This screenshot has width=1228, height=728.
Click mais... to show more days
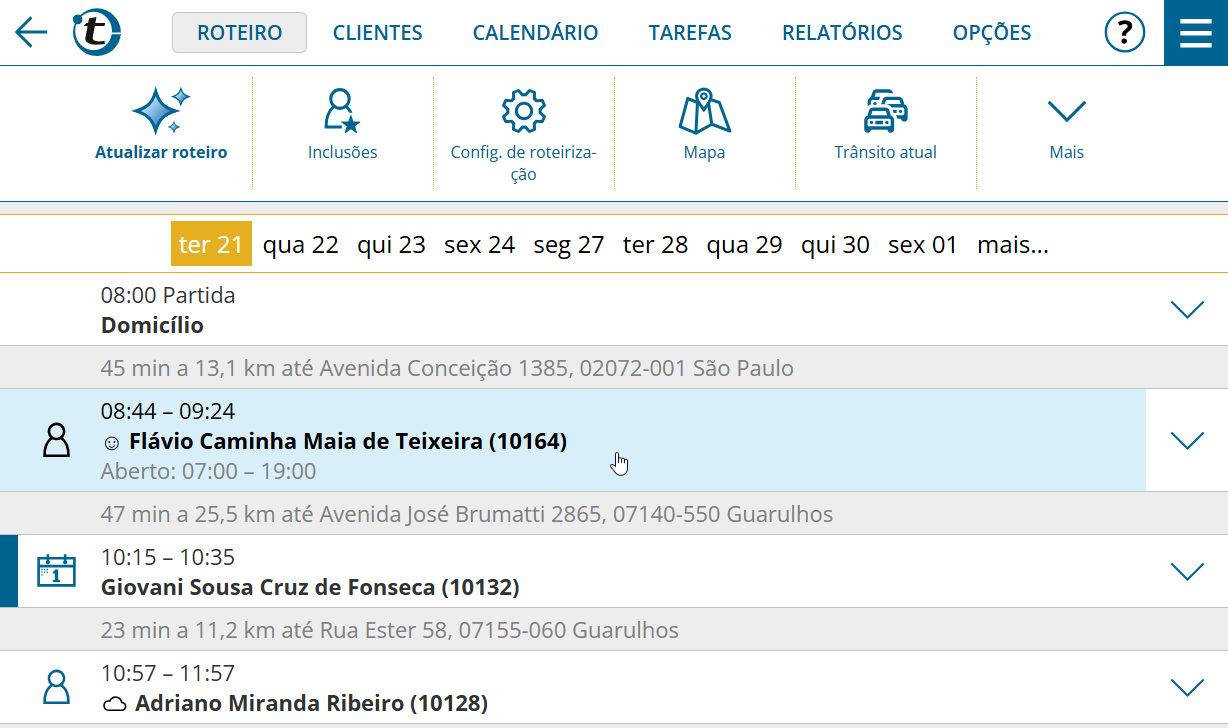(x=1012, y=245)
